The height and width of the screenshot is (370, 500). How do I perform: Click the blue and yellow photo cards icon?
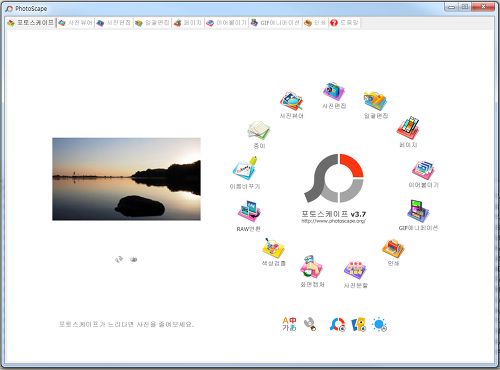[x=358, y=324]
